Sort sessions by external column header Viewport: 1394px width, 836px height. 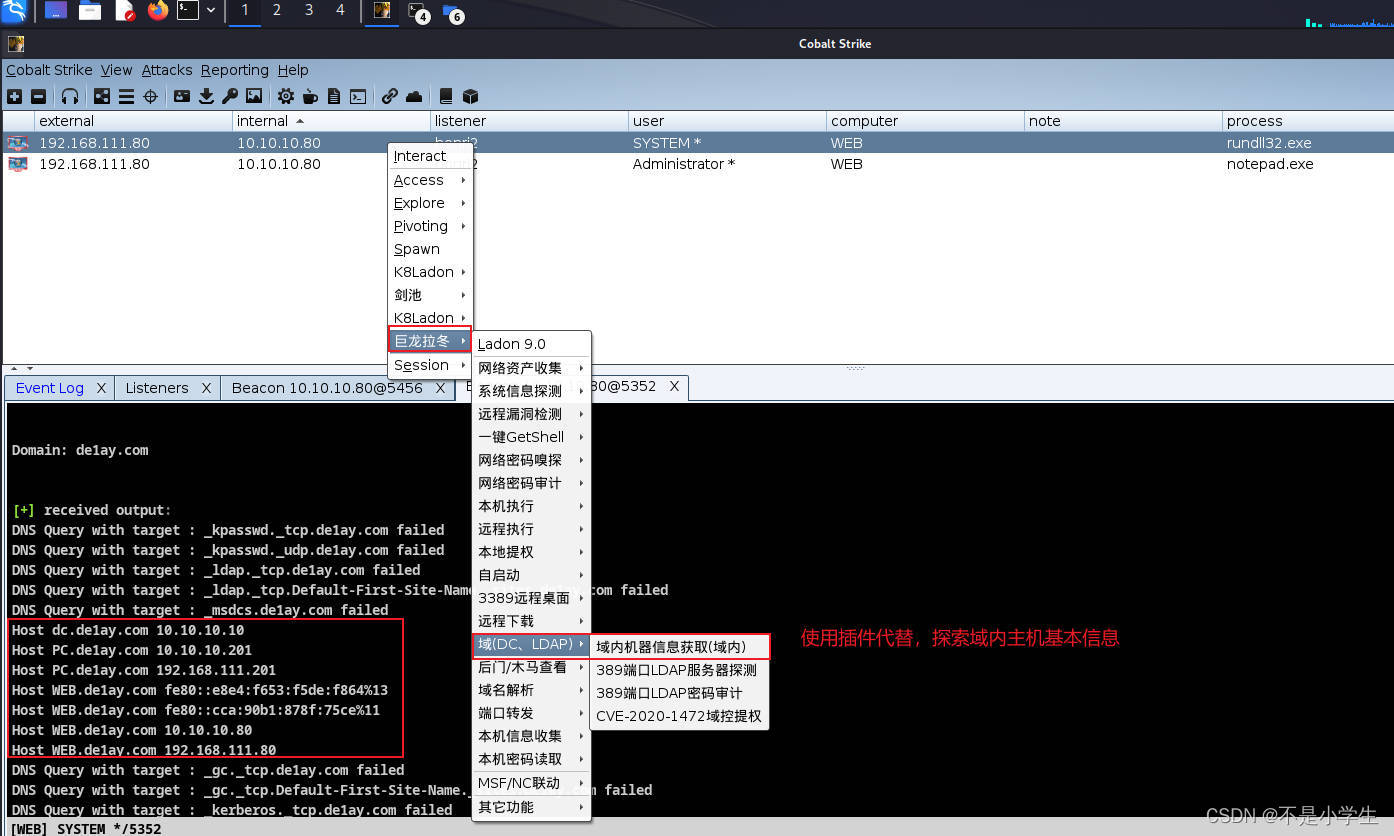point(133,121)
